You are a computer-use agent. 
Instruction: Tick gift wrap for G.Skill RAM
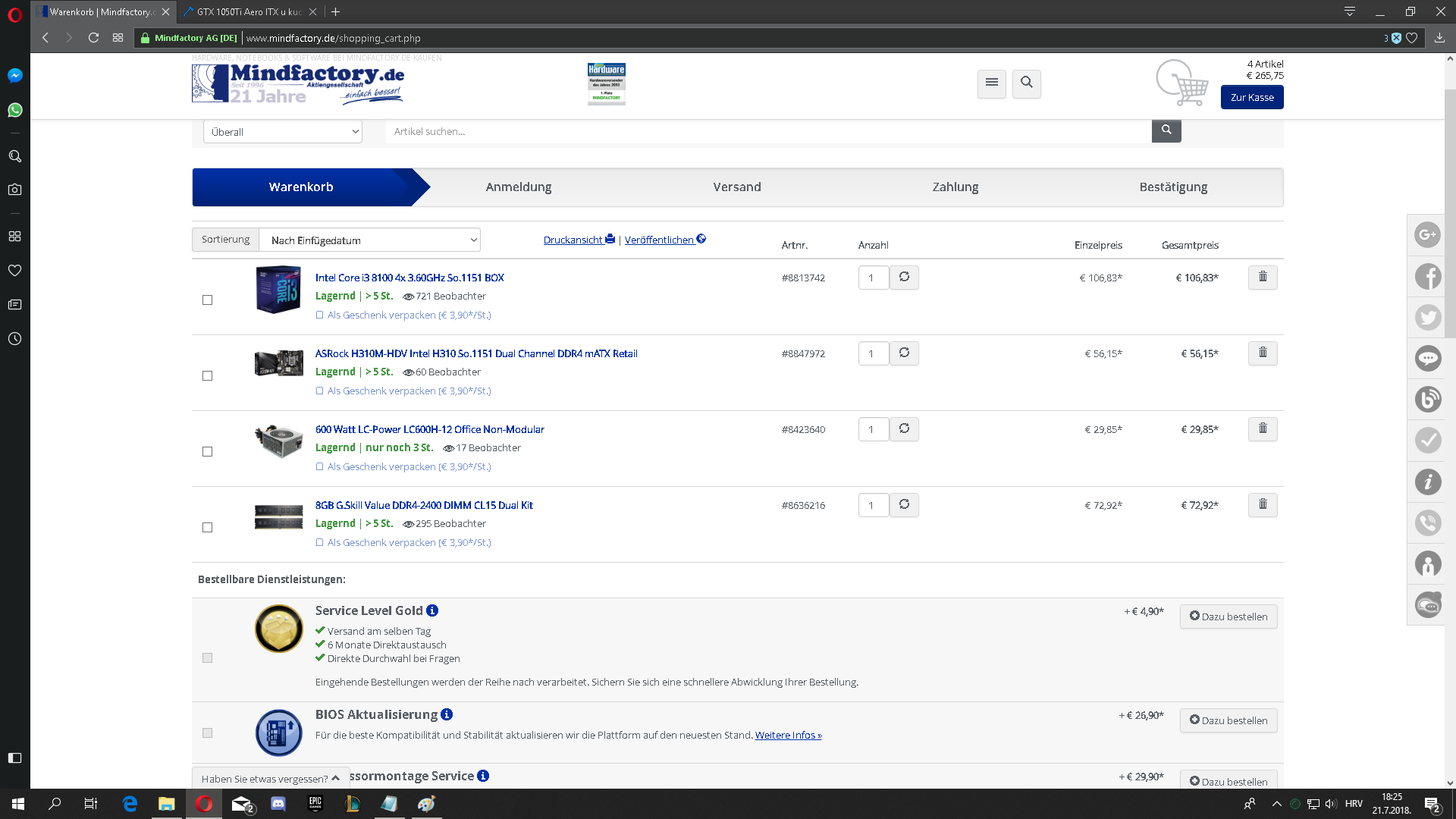(319, 543)
